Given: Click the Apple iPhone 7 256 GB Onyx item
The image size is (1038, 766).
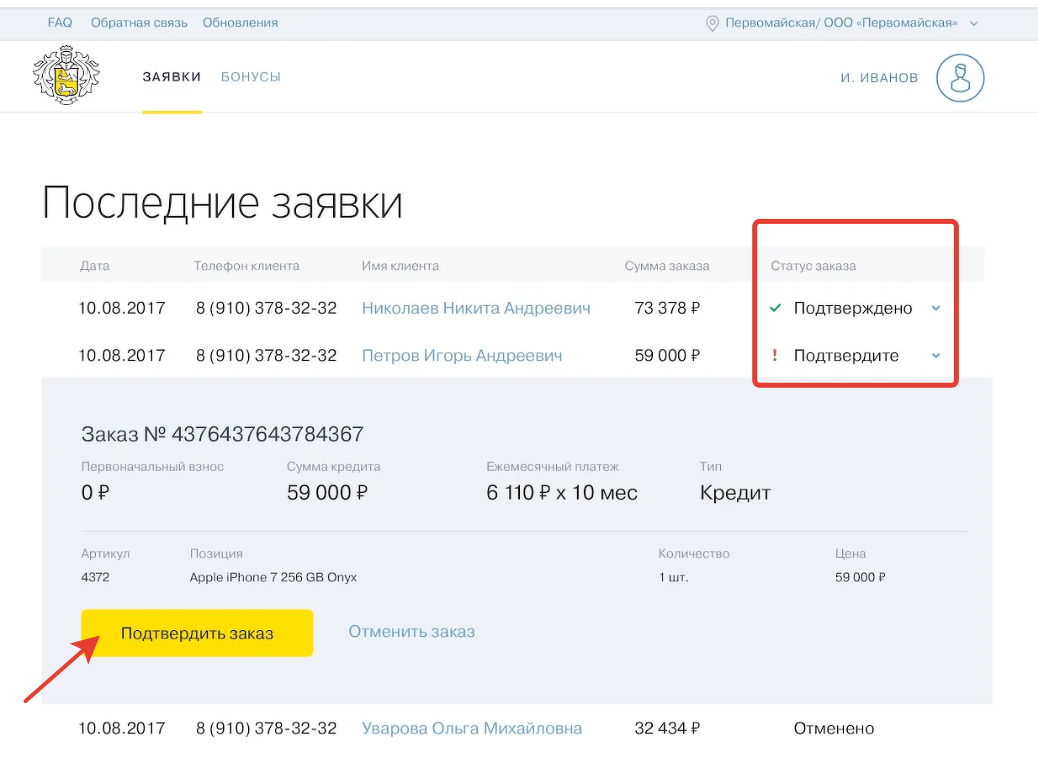Looking at the screenshot, I should 273,577.
